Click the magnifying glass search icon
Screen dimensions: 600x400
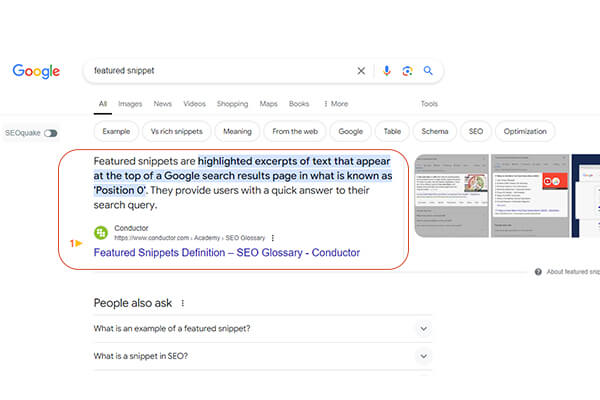click(x=428, y=70)
